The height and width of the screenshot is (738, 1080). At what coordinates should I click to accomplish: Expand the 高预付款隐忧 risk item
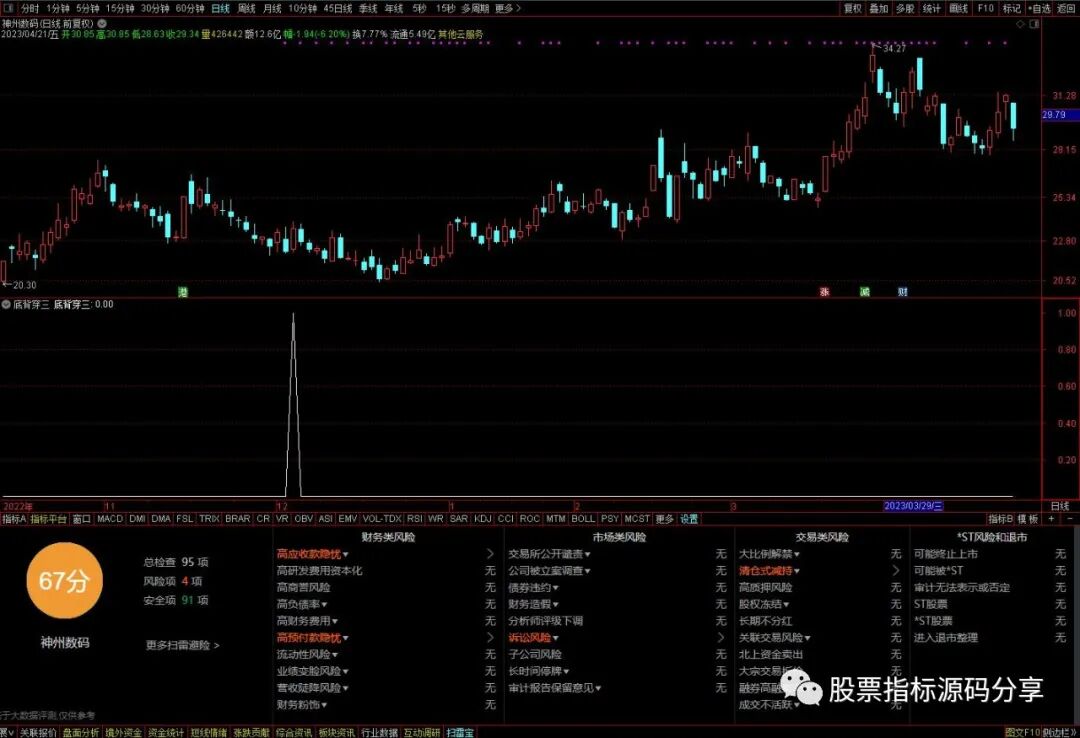(x=313, y=637)
